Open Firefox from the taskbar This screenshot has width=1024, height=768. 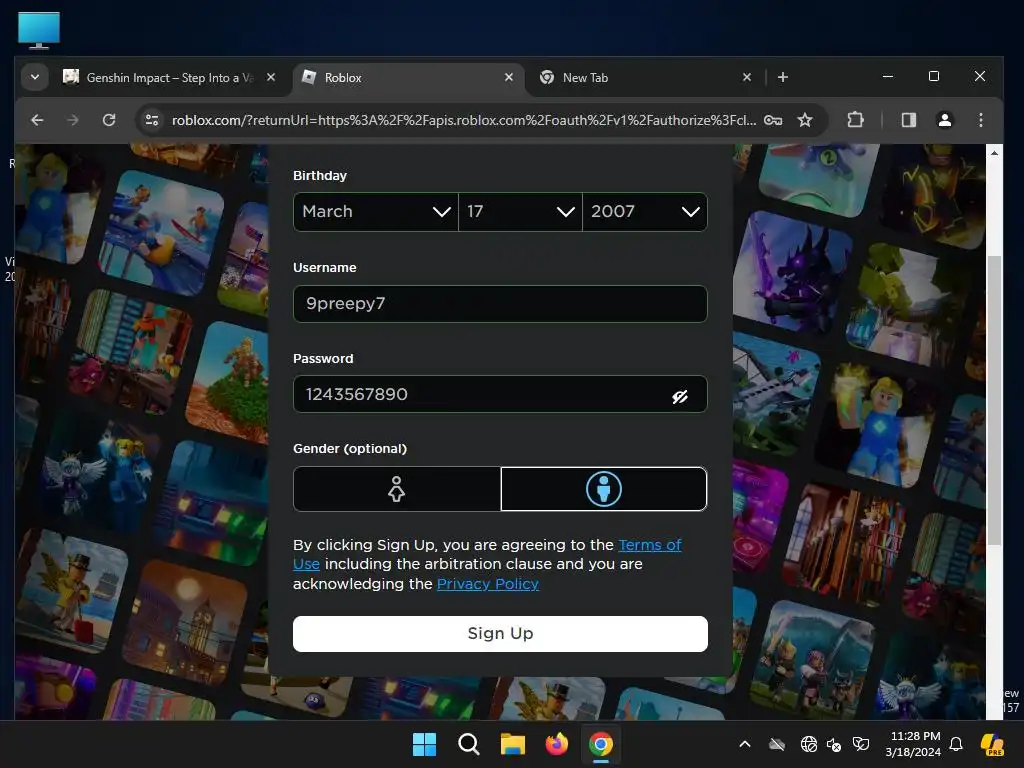click(x=556, y=744)
